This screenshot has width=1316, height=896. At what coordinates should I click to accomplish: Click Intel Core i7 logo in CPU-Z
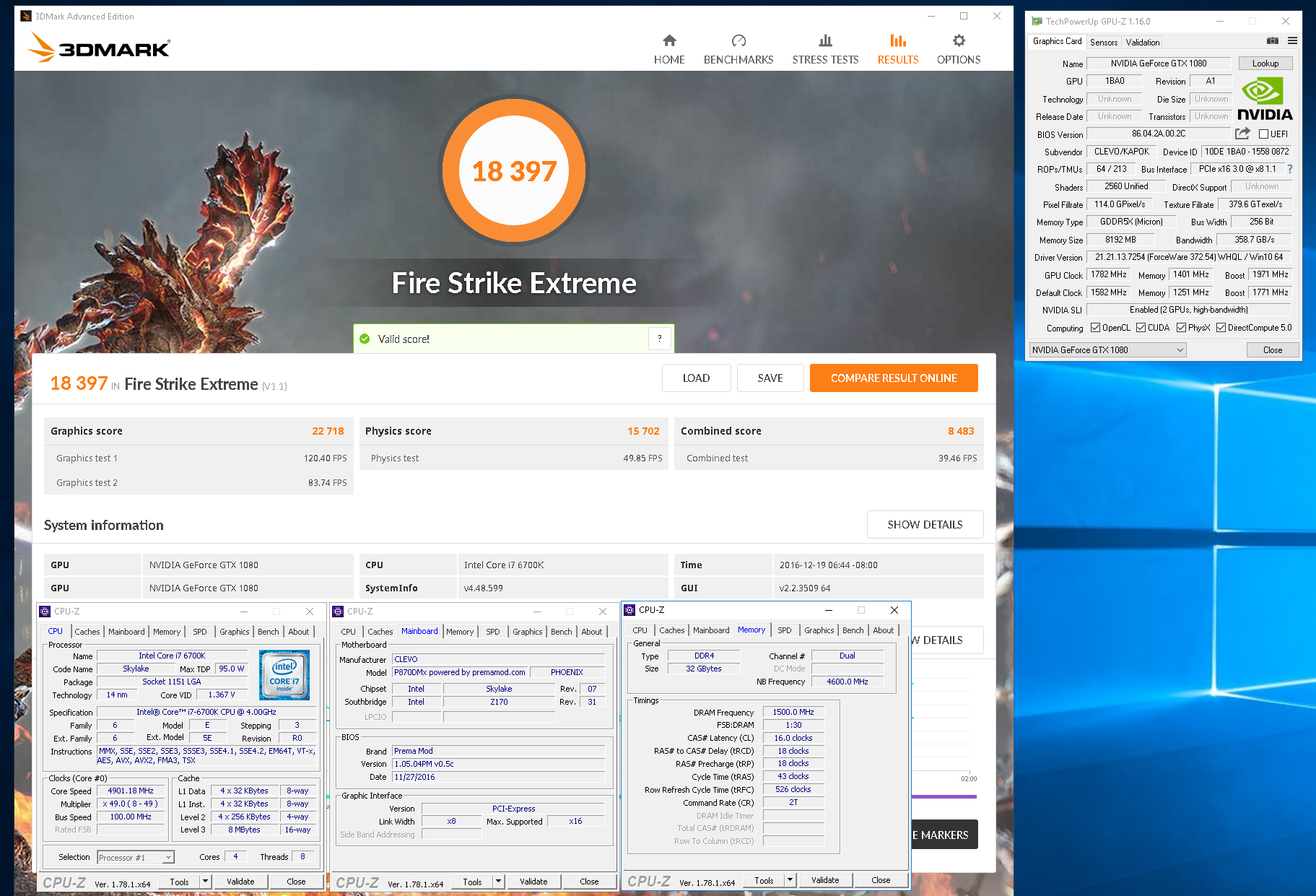(x=284, y=675)
